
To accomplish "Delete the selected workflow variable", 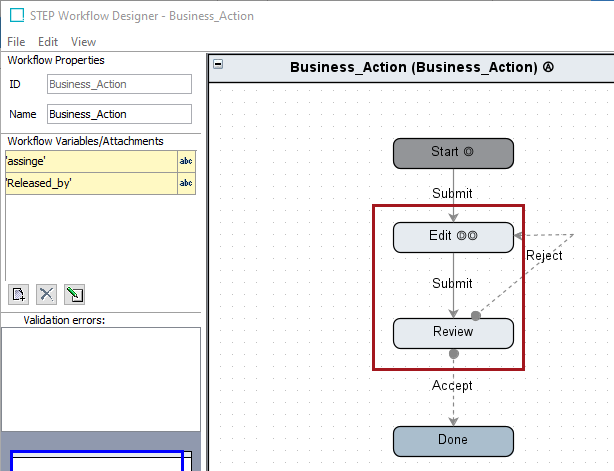I will pyautogui.click(x=46, y=294).
